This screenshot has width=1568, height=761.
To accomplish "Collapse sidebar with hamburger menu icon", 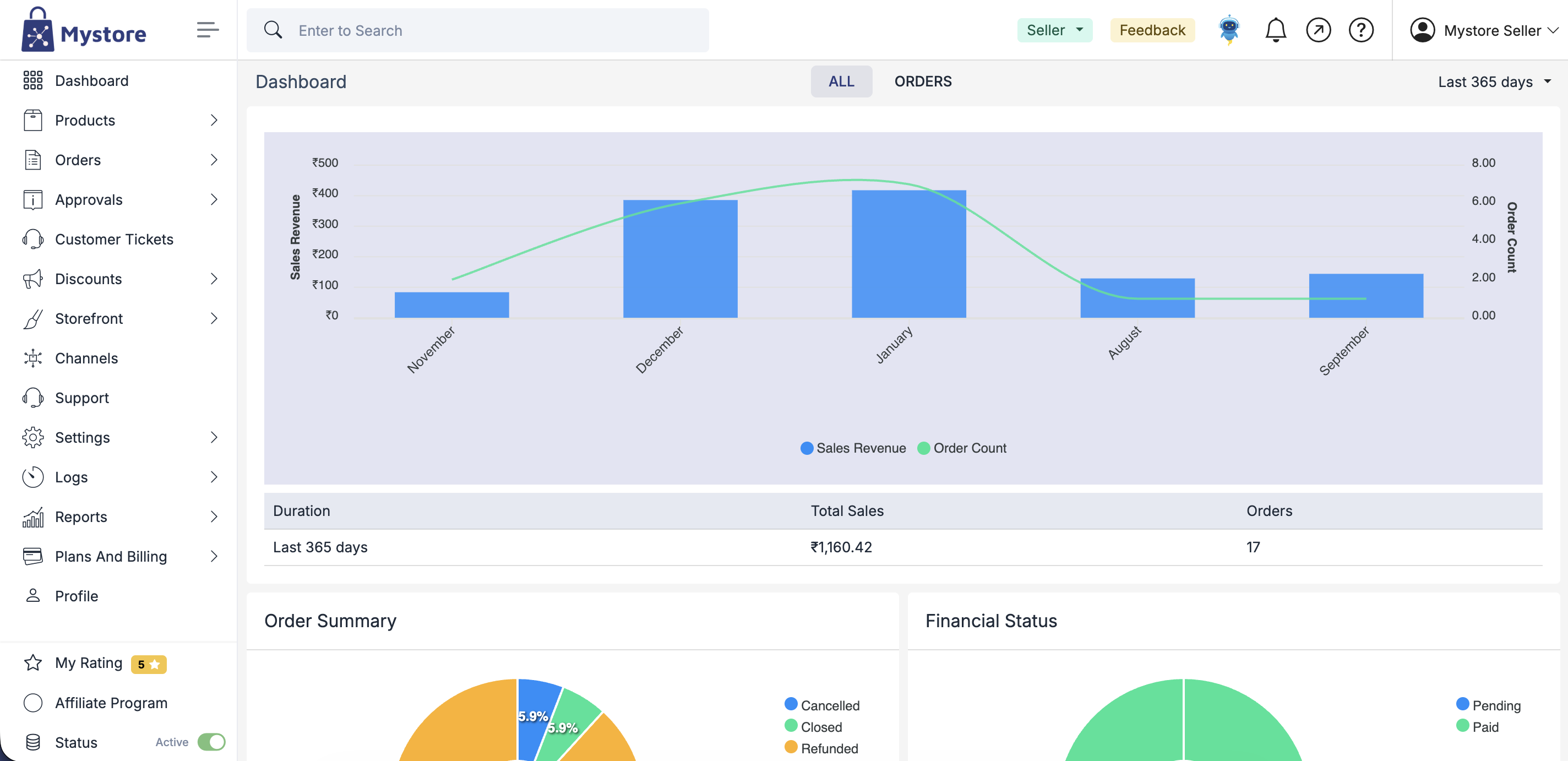I will (x=208, y=30).
